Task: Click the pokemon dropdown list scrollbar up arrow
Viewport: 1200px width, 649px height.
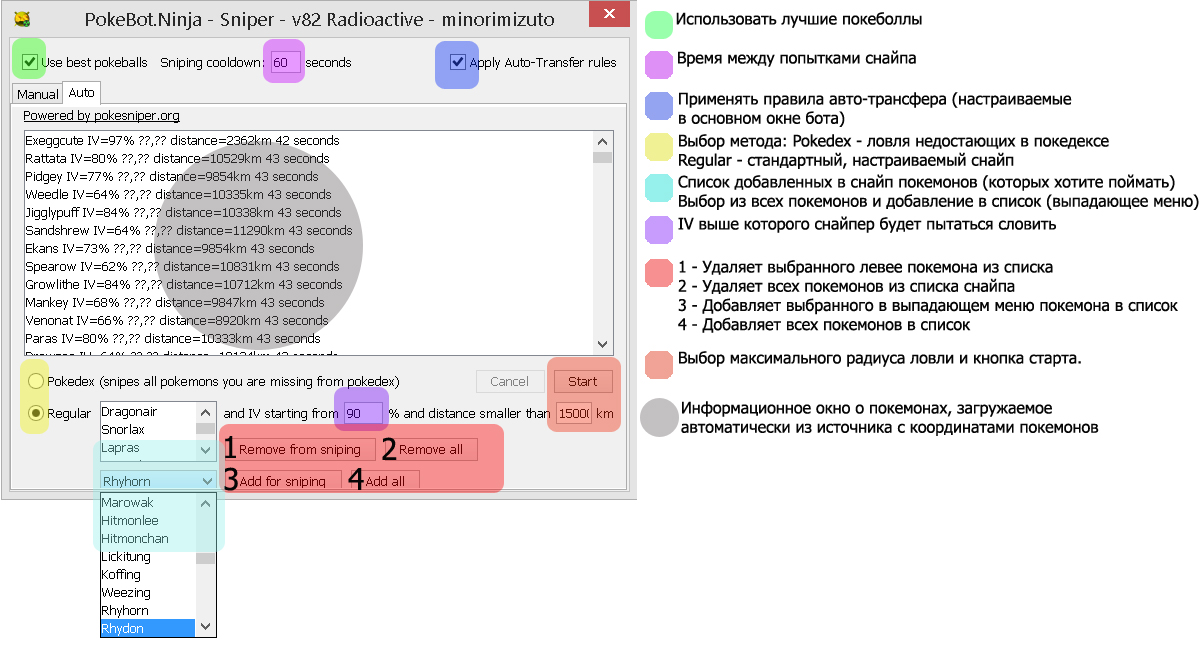Action: pyautogui.click(x=207, y=502)
